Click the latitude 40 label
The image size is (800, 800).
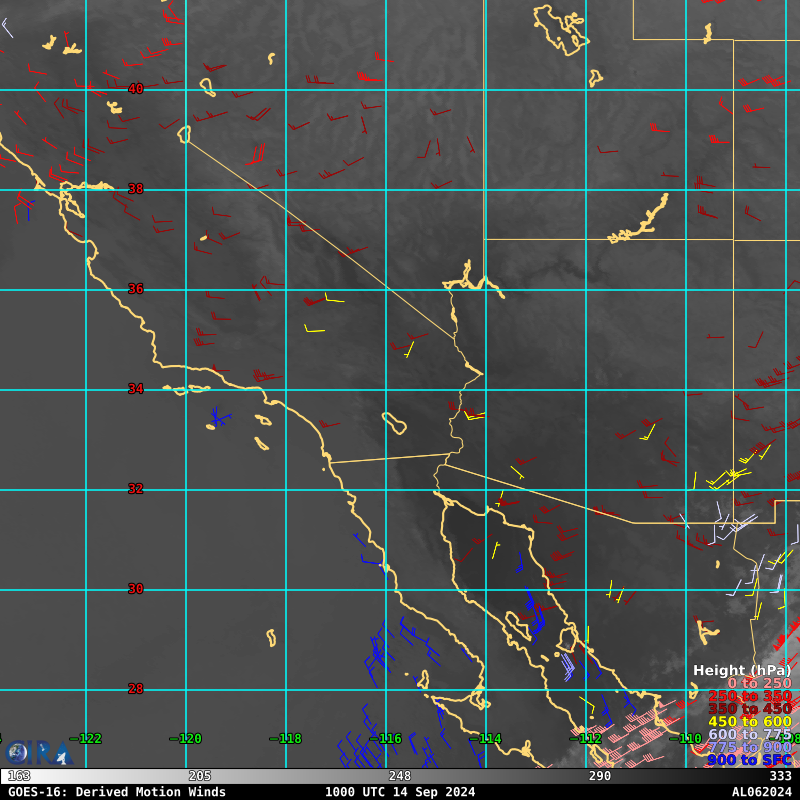pos(136,89)
